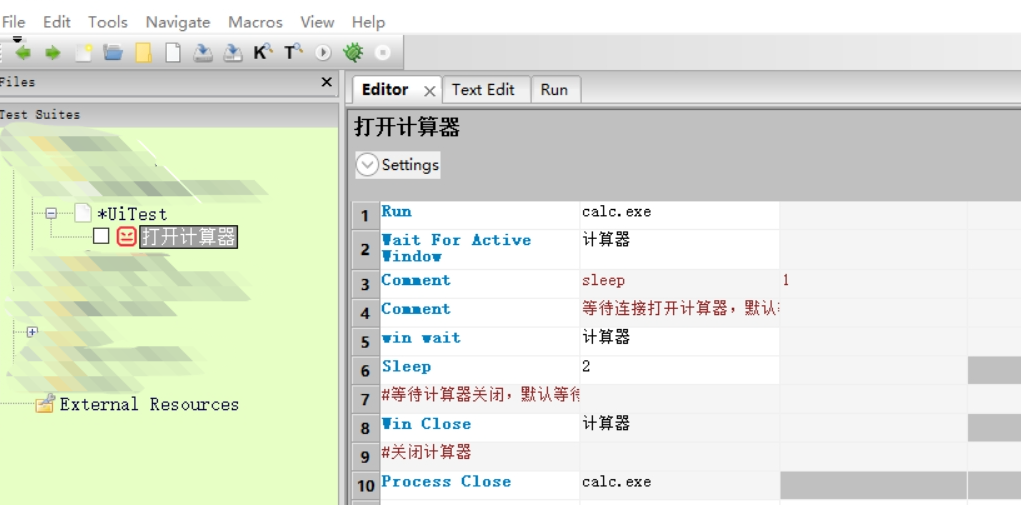Viewport: 1021px width, 505px height.
Task: Expand the plus node in the suite tree
Action: pyautogui.click(x=32, y=332)
